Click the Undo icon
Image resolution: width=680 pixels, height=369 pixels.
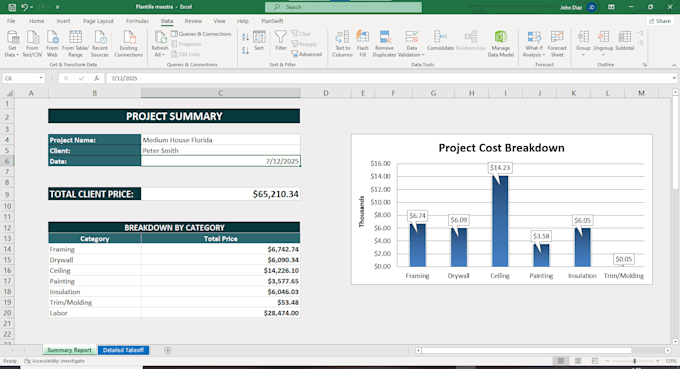click(24, 7)
